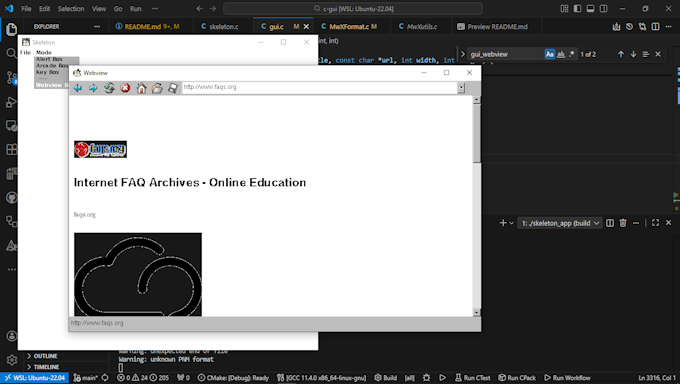Open the Accounts icon in activity bar
Screen dimensions: 680x384
pos(12,336)
